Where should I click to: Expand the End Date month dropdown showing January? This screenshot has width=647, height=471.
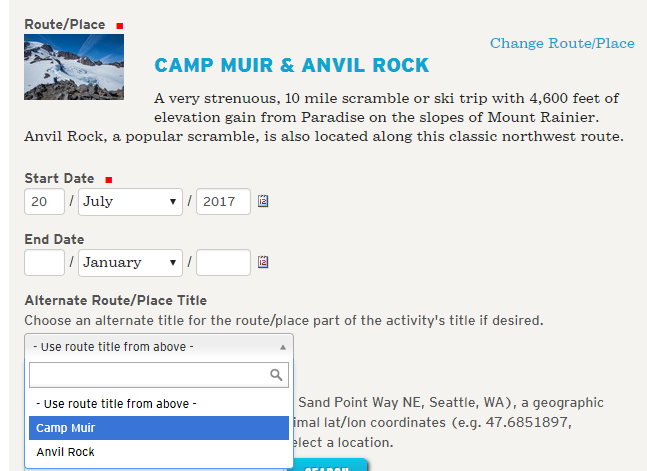click(x=130, y=263)
